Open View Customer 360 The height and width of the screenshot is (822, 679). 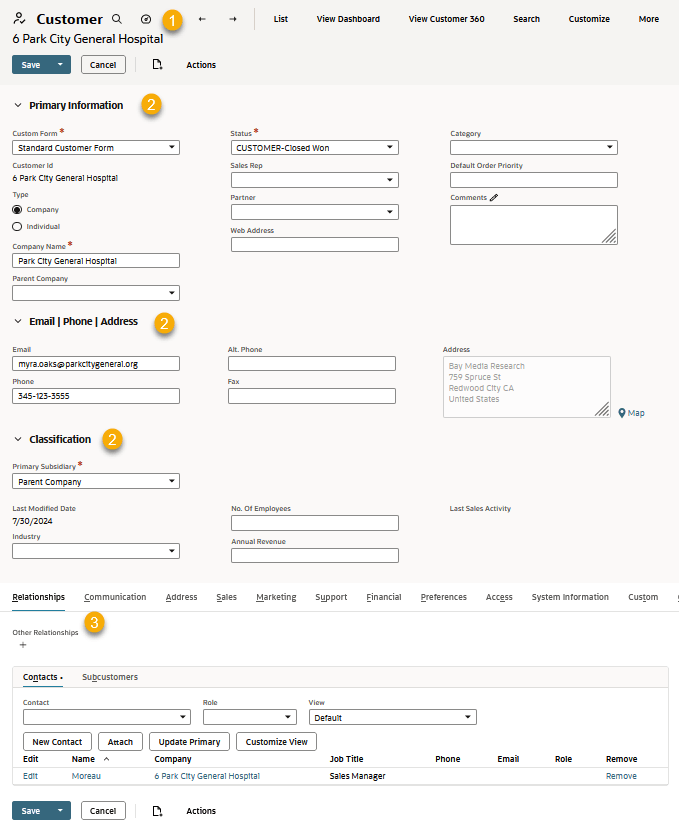pyautogui.click(x=446, y=19)
